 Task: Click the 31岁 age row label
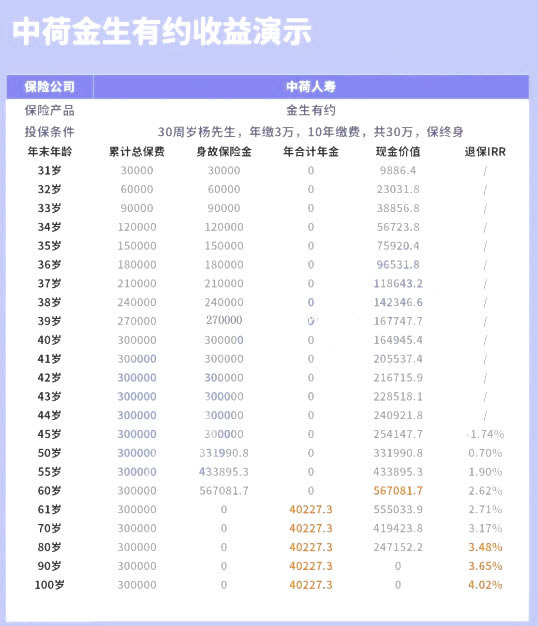tap(49, 170)
